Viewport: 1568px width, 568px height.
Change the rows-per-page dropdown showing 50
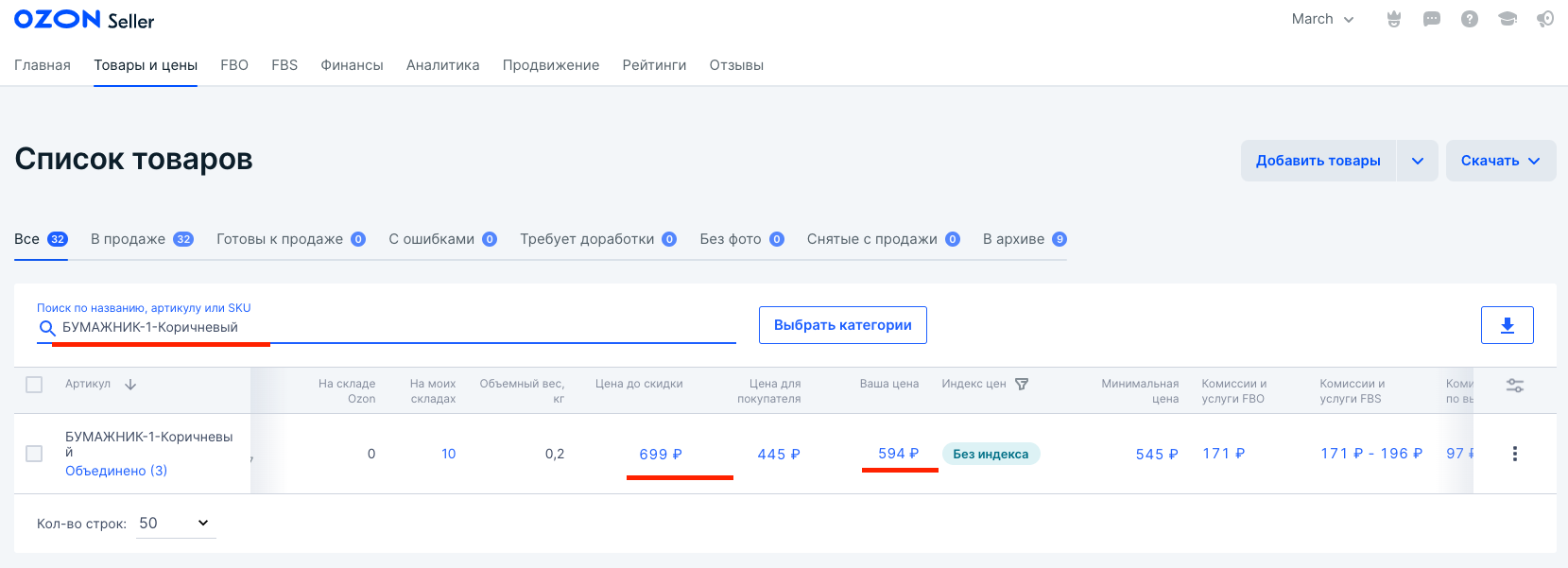click(x=175, y=524)
